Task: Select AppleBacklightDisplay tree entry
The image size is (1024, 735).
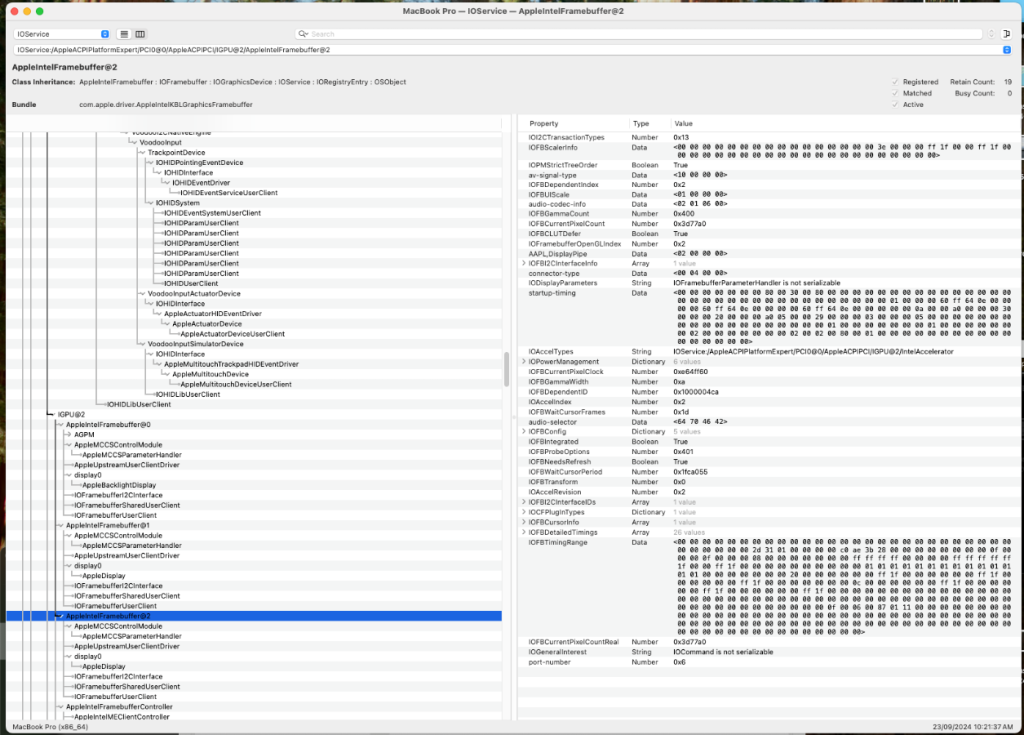Action: click(x=117, y=485)
